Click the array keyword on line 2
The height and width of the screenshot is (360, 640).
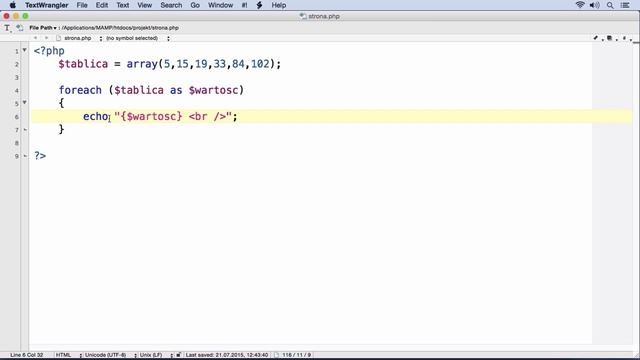(142, 64)
